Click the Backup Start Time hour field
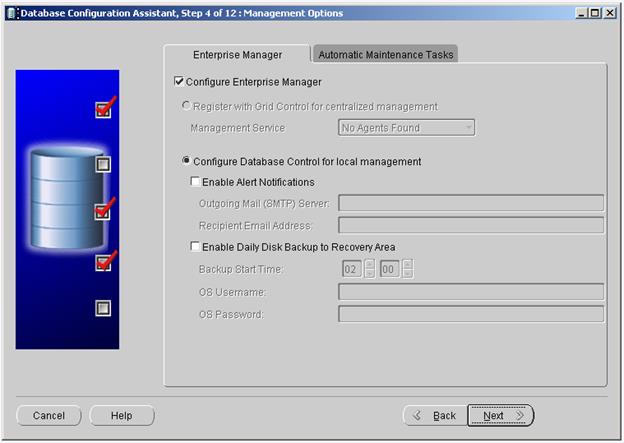 point(352,269)
